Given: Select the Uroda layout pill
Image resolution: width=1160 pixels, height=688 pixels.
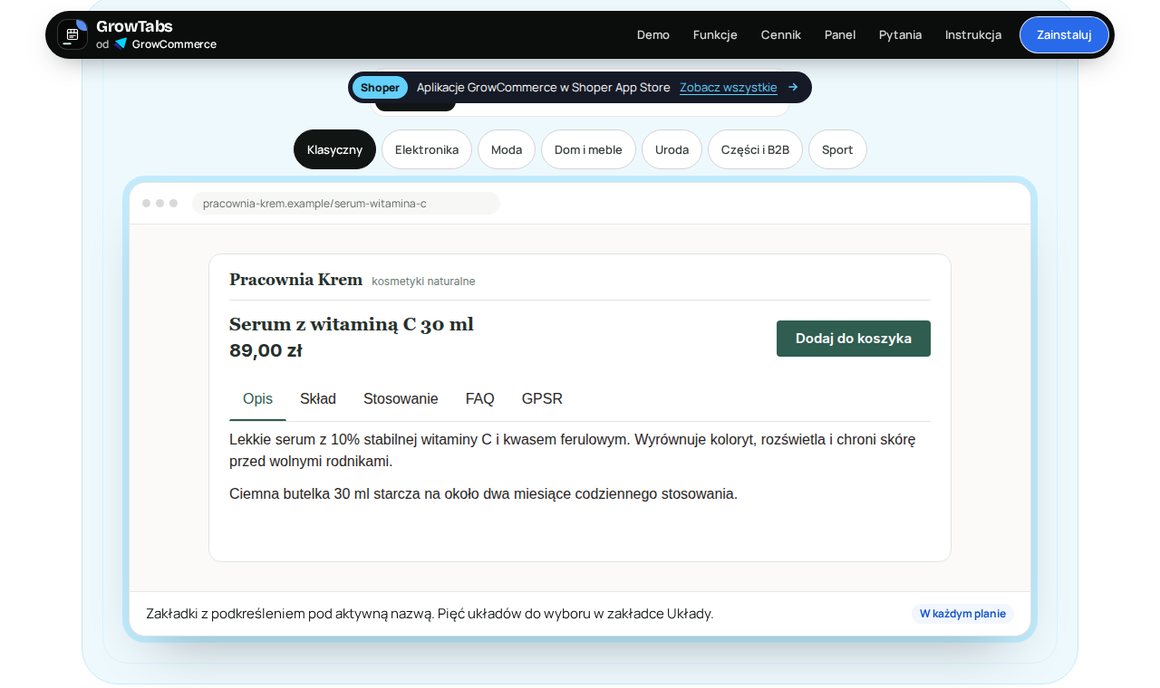Looking at the screenshot, I should (x=672, y=149).
